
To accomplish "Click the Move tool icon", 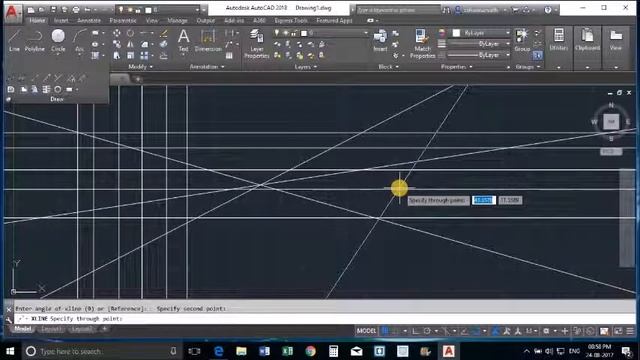I will (x=117, y=33).
